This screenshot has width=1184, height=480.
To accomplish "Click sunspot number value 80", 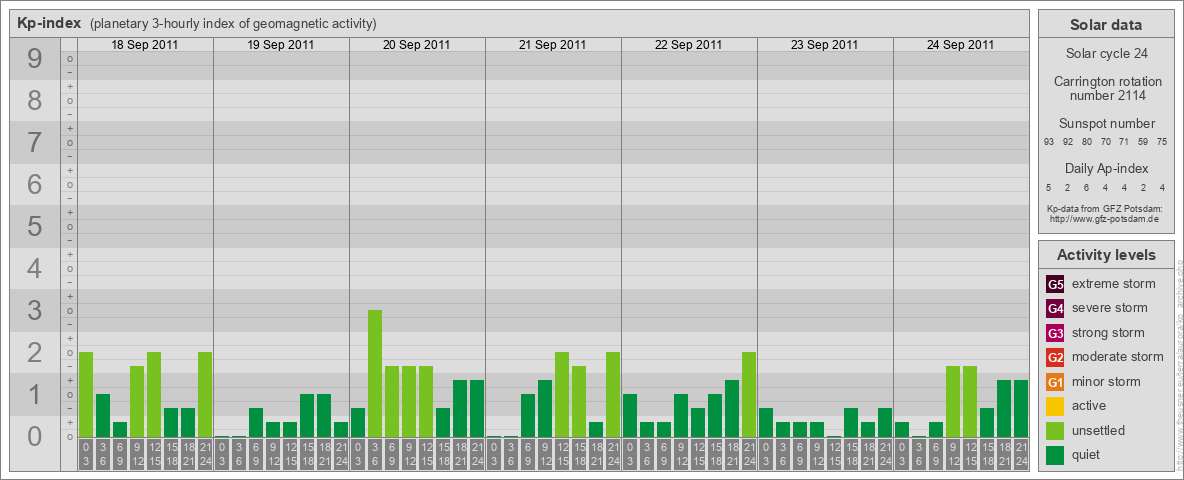I will tap(1087, 142).
